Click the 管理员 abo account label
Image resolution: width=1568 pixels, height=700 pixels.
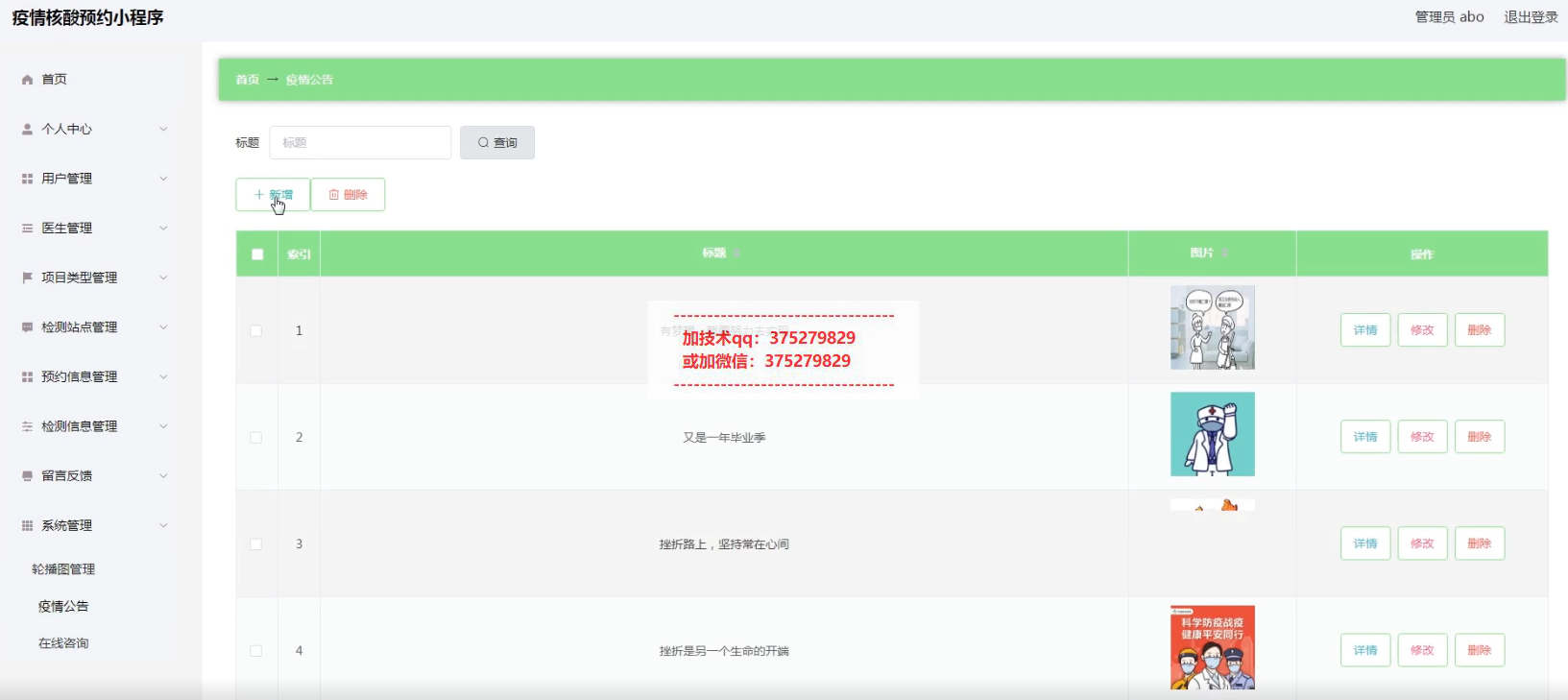point(1450,17)
